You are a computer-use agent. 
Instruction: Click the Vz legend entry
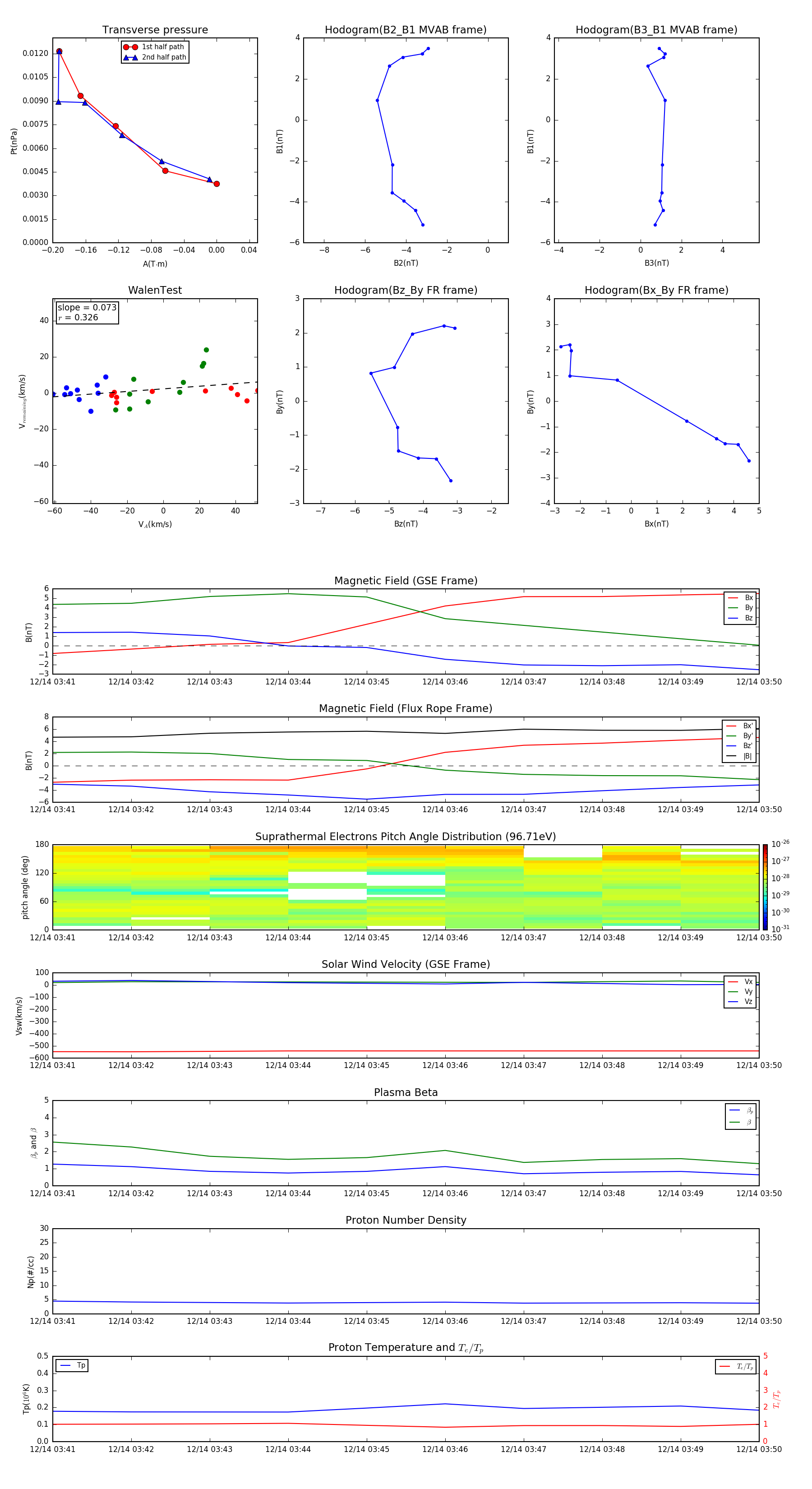click(x=740, y=1001)
